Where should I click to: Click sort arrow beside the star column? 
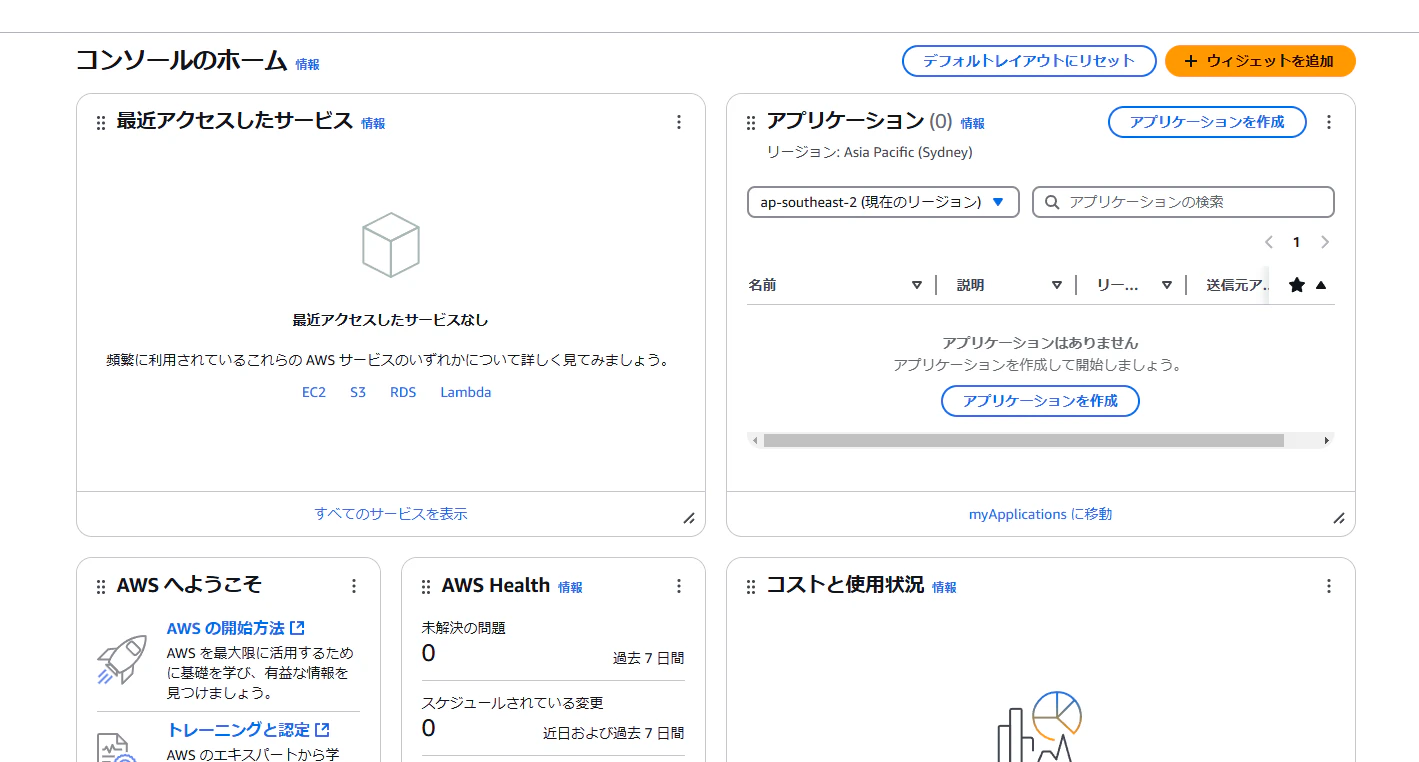coord(1321,285)
